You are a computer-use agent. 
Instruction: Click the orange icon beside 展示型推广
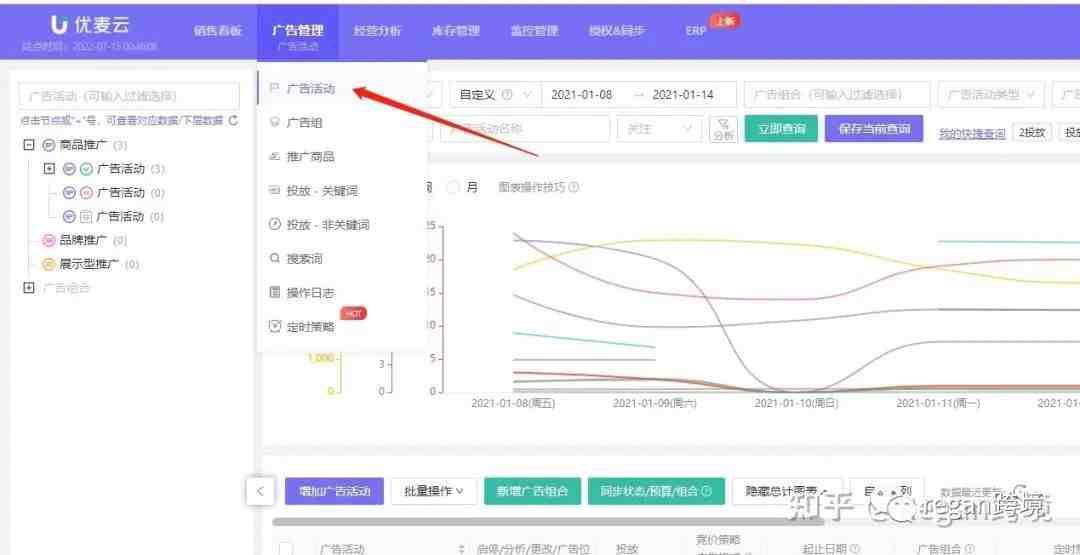coord(48,264)
